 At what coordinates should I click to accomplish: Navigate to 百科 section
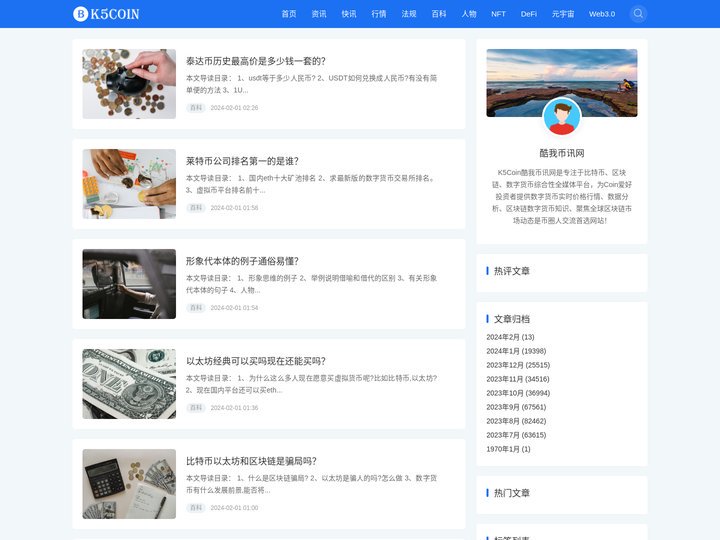(x=439, y=14)
